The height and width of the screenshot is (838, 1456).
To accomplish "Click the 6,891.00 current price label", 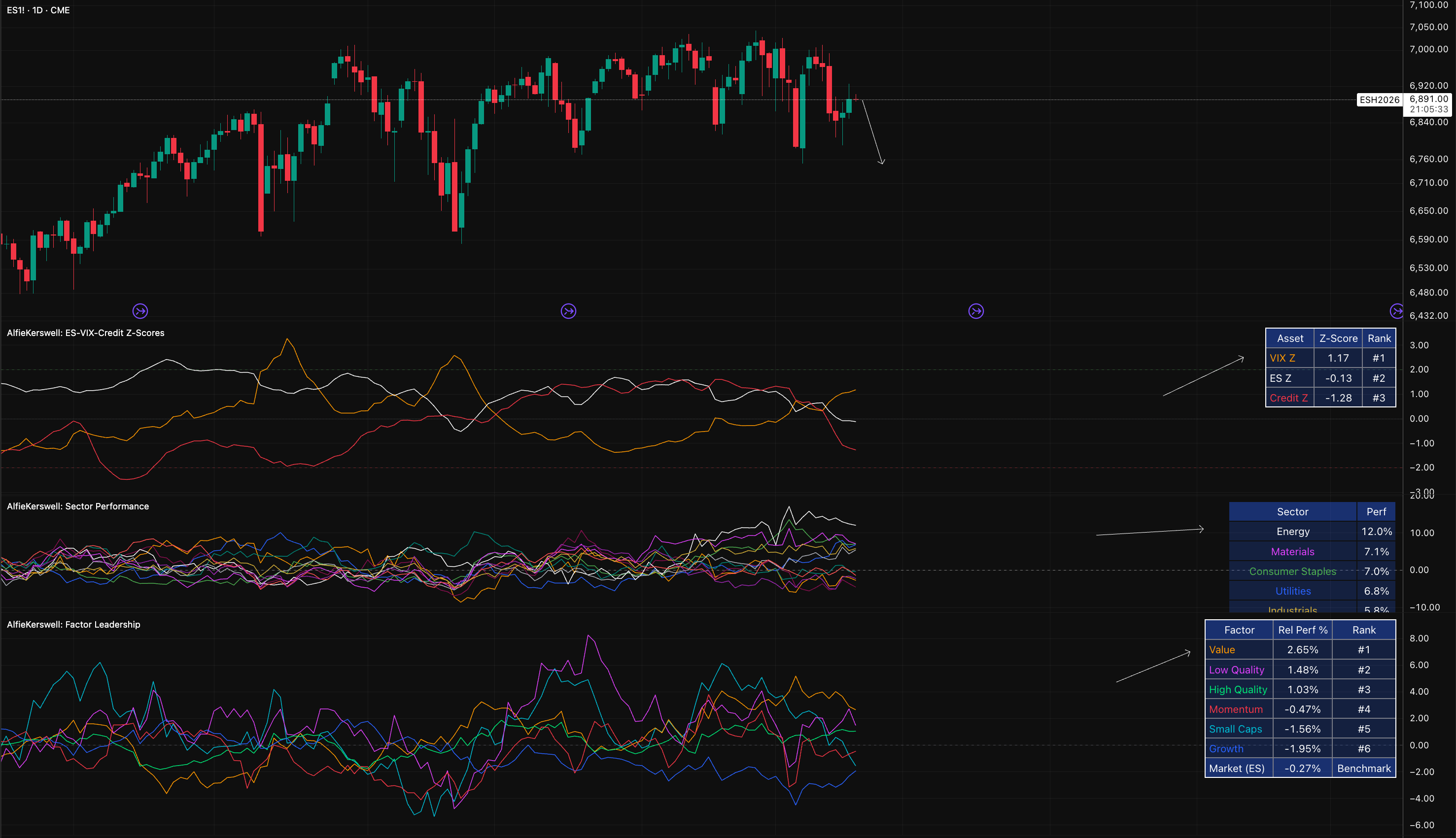I will coord(1428,99).
